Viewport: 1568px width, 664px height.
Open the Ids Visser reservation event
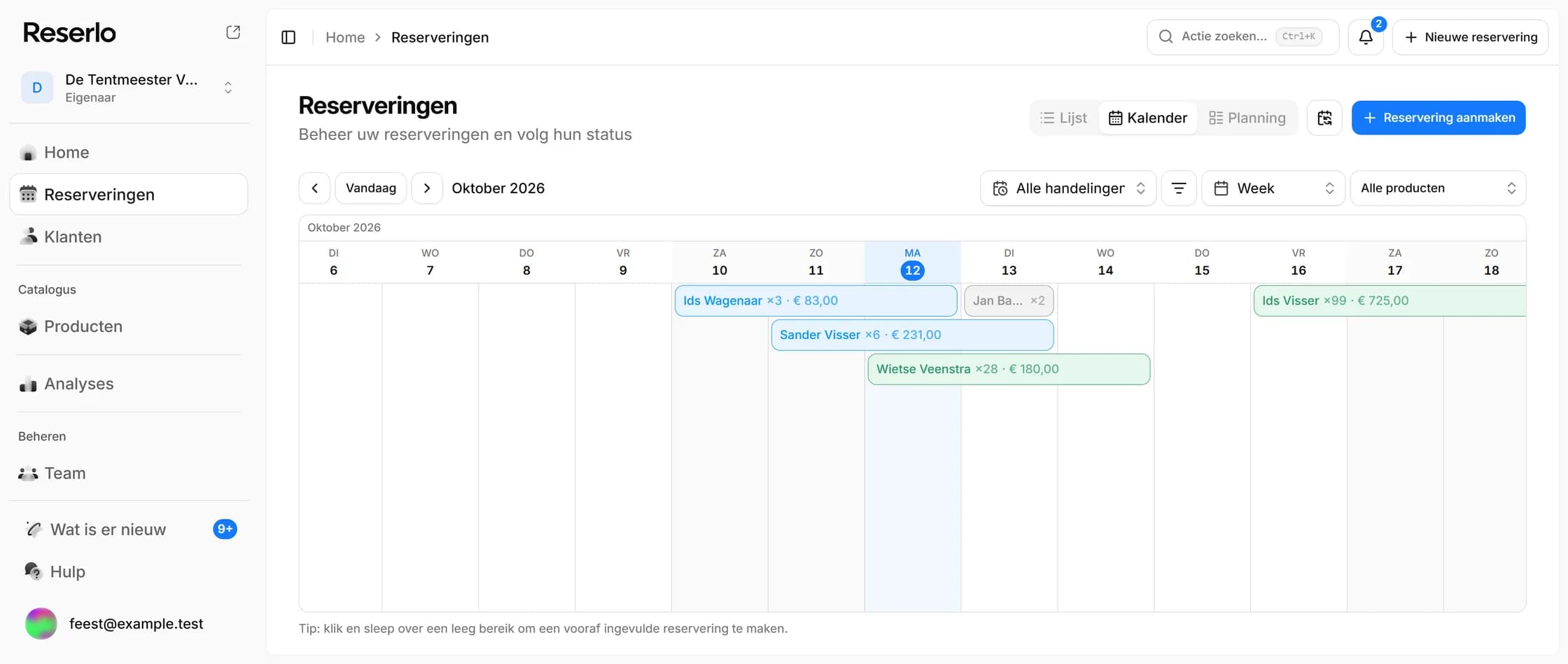(x=1390, y=301)
